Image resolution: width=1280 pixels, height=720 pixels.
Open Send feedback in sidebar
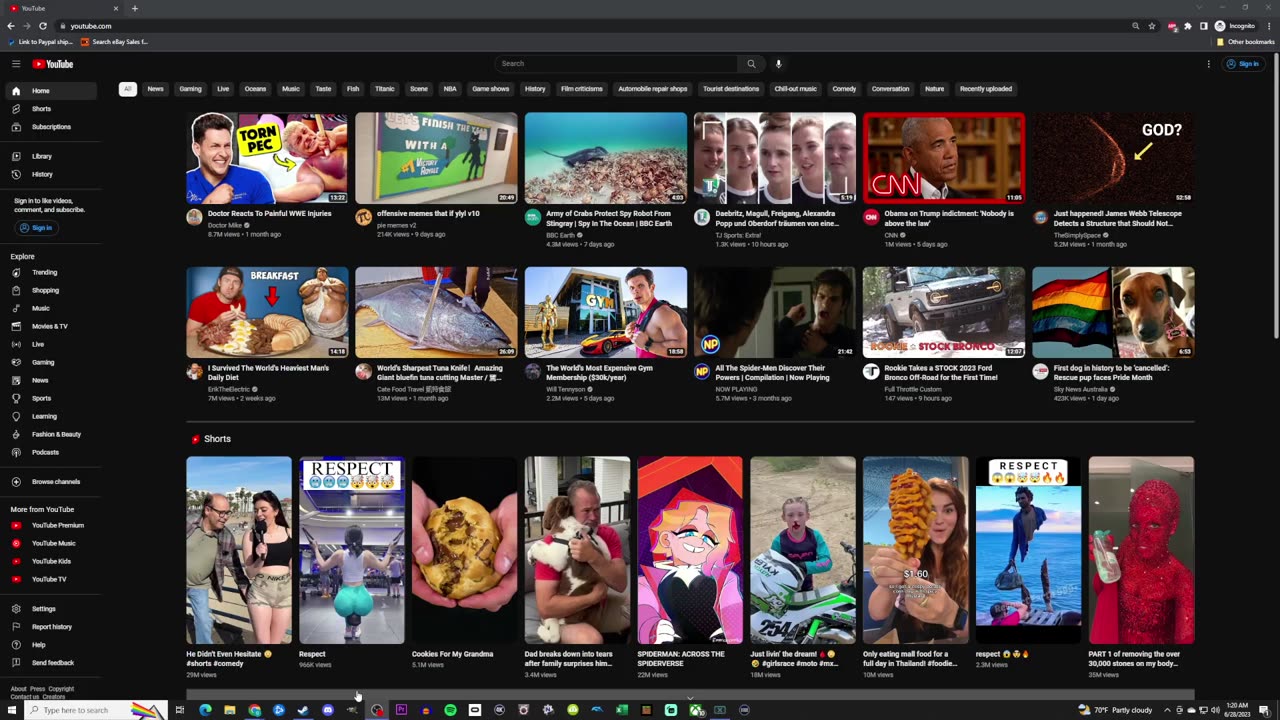pos(49,662)
